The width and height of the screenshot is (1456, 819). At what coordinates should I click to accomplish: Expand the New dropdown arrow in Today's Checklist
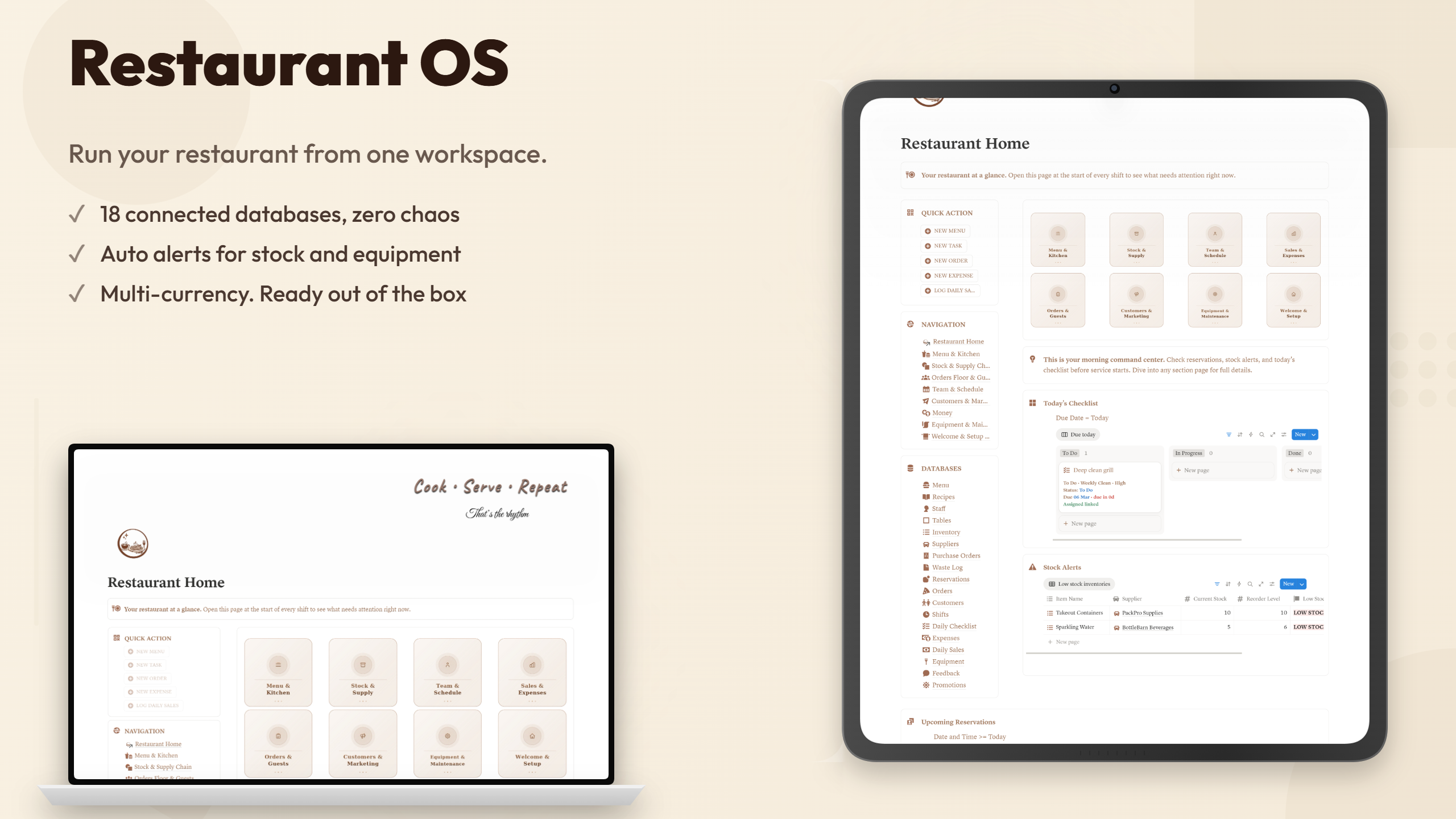[x=1313, y=435]
